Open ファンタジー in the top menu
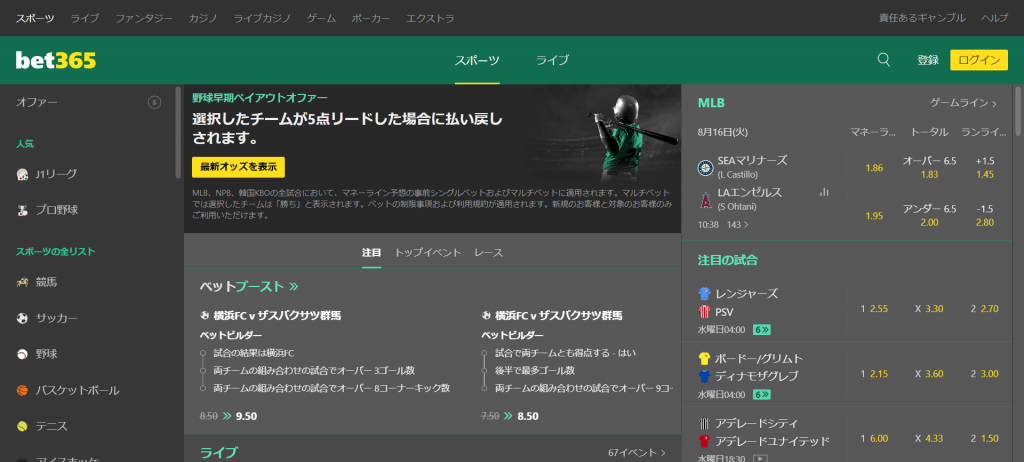 [x=144, y=18]
